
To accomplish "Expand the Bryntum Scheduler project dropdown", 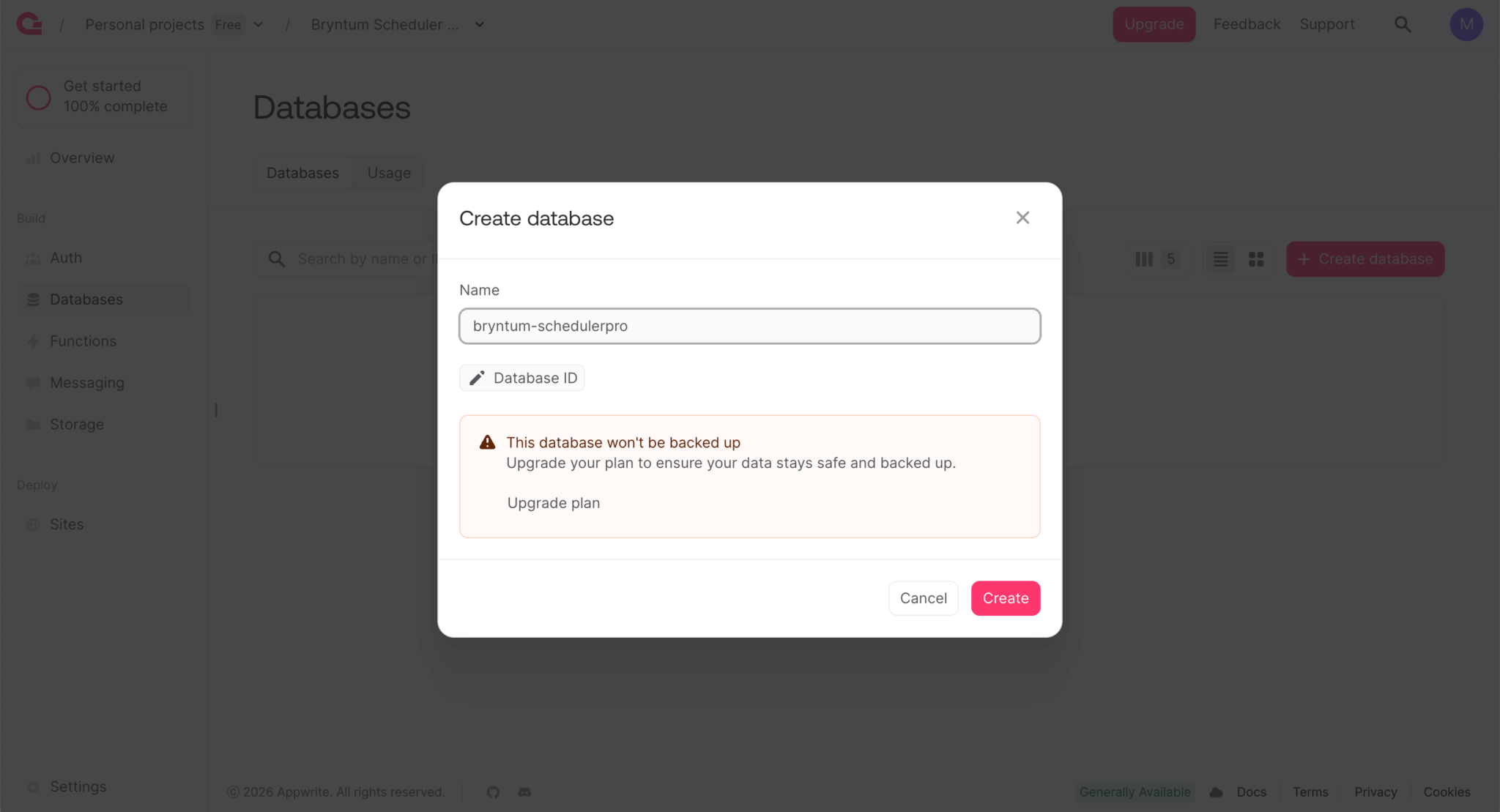I will click(480, 24).
